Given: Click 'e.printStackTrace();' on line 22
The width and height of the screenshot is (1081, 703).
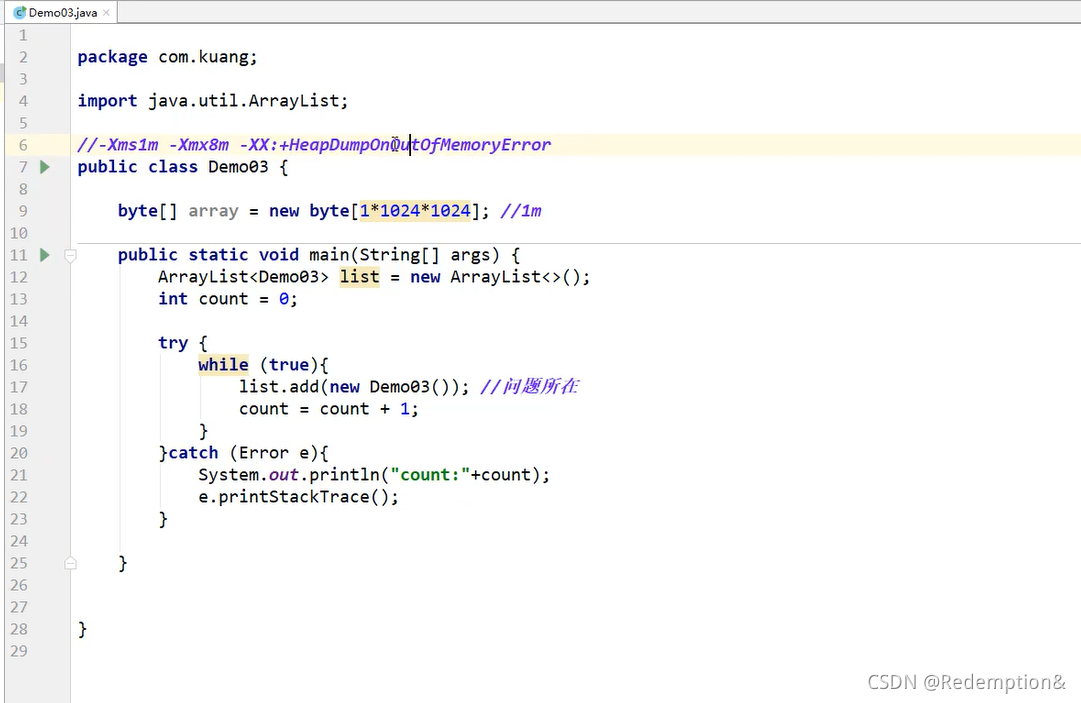Looking at the screenshot, I should coord(299,497).
